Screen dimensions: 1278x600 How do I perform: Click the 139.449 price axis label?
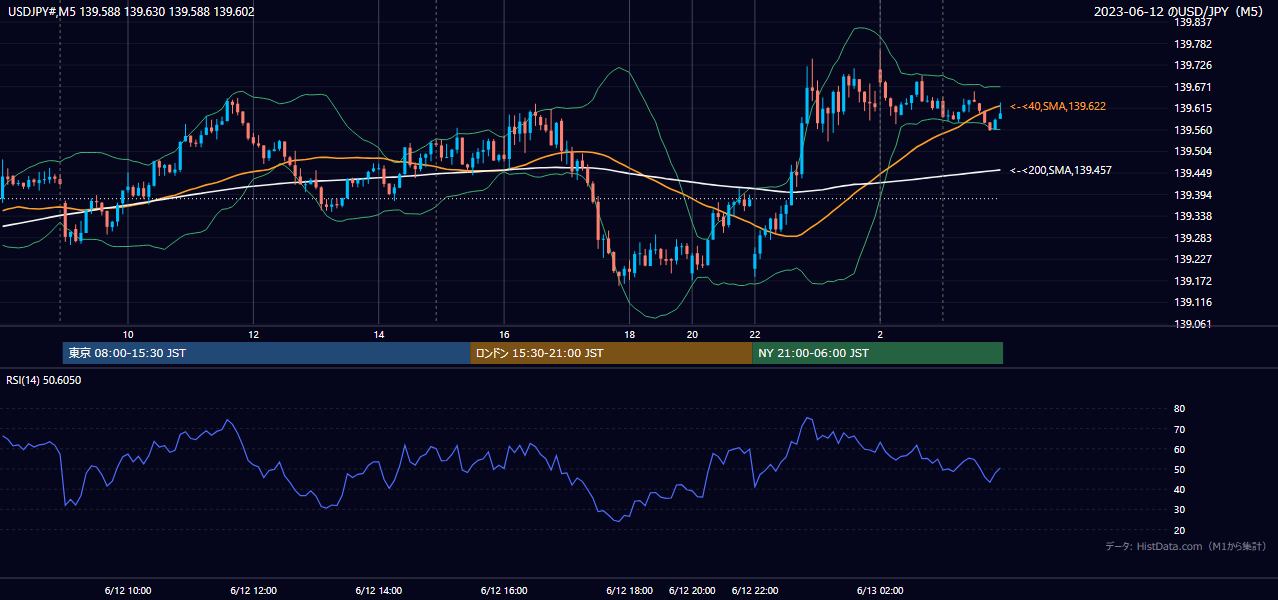tap(1193, 173)
